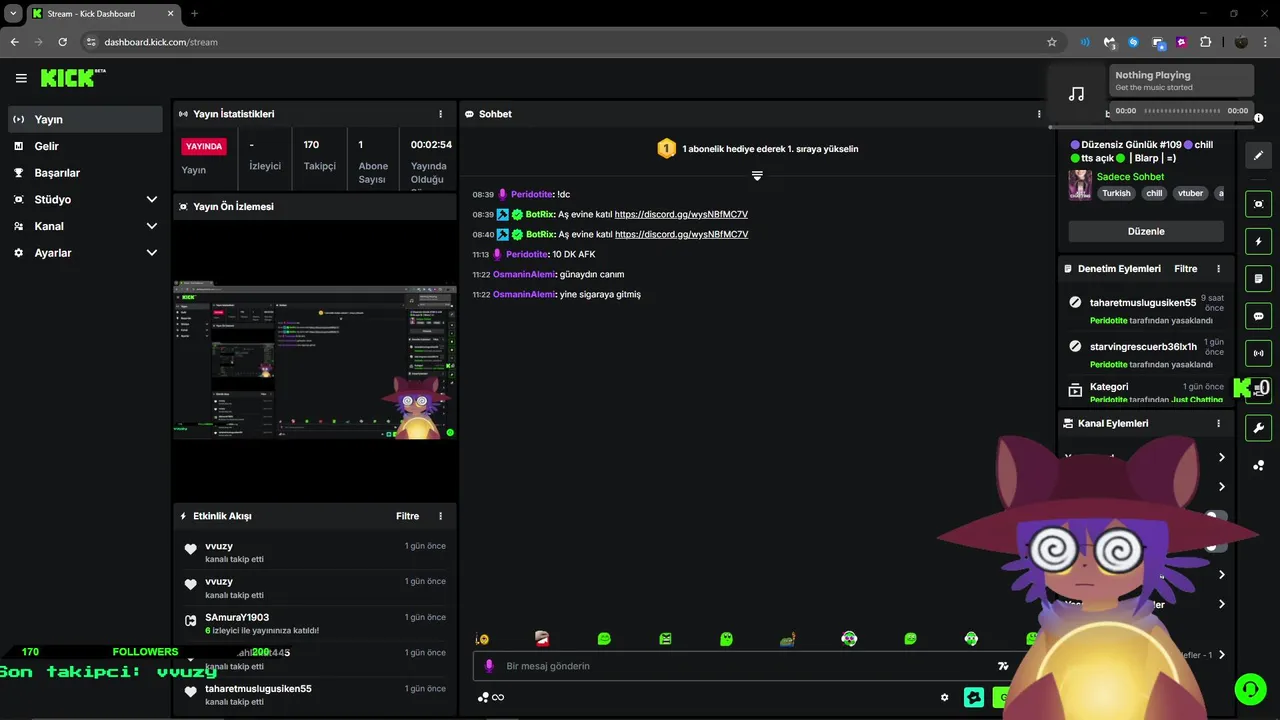
Task: Open the chat settings gear icon
Action: click(x=944, y=698)
